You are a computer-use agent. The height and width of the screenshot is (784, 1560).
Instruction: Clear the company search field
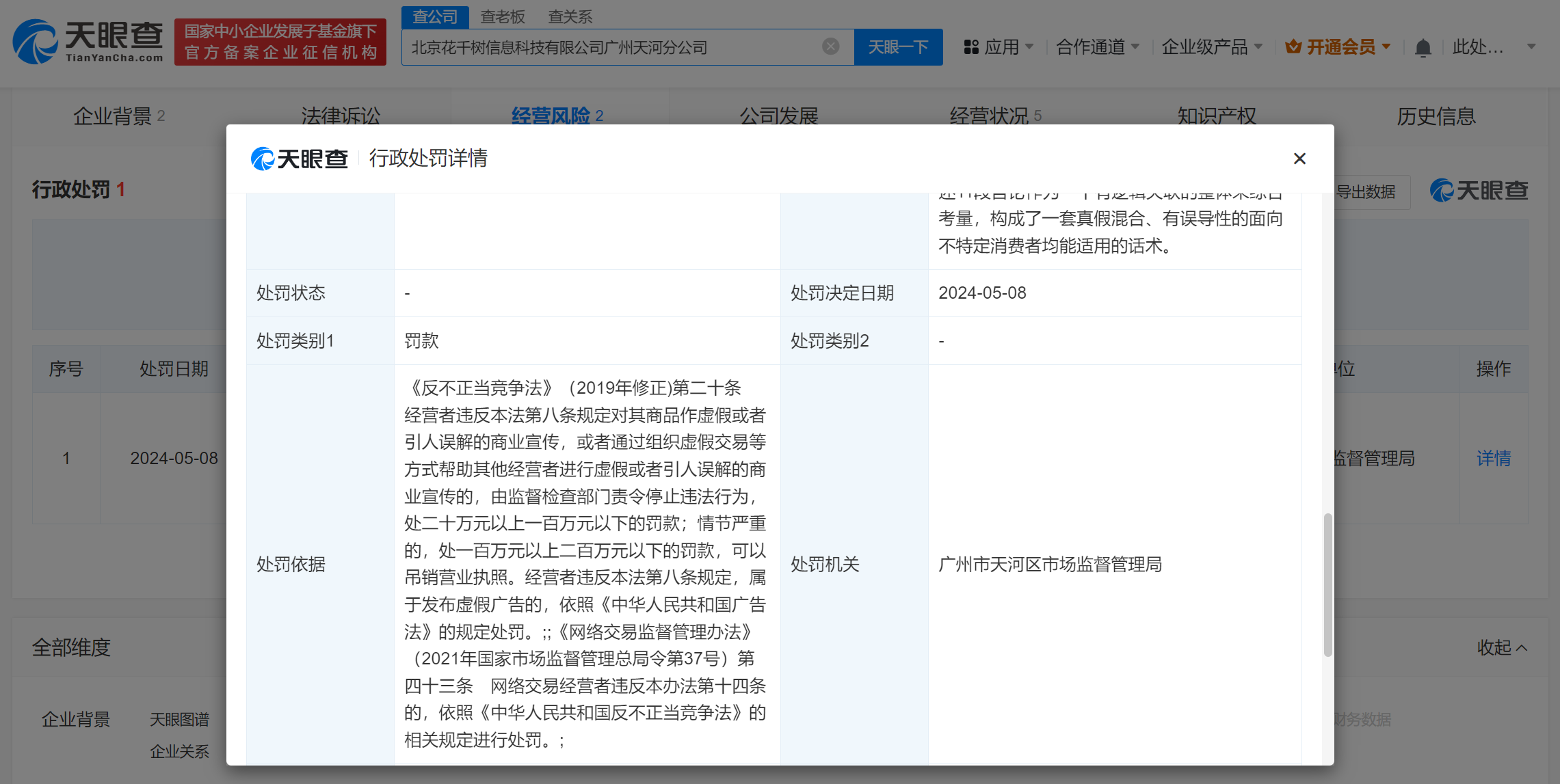(x=830, y=46)
